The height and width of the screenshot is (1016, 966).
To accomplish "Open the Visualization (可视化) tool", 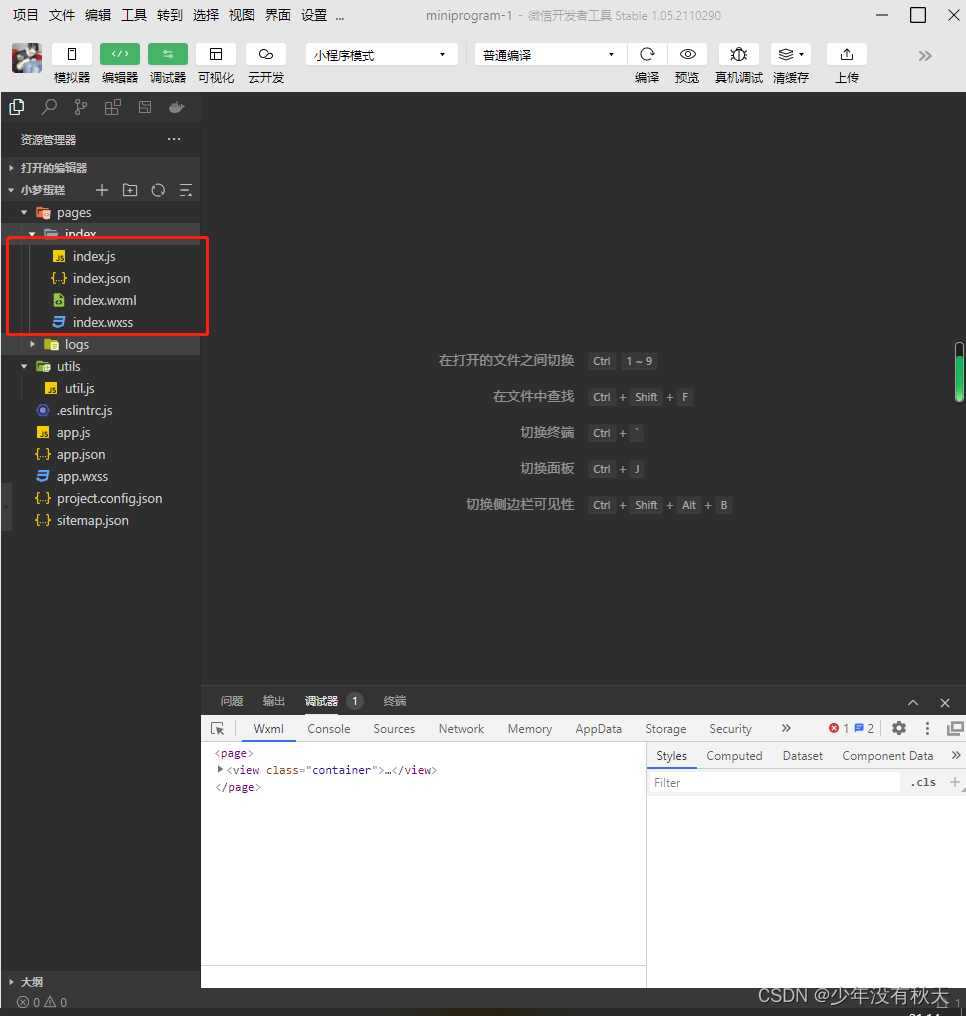I will (x=216, y=54).
